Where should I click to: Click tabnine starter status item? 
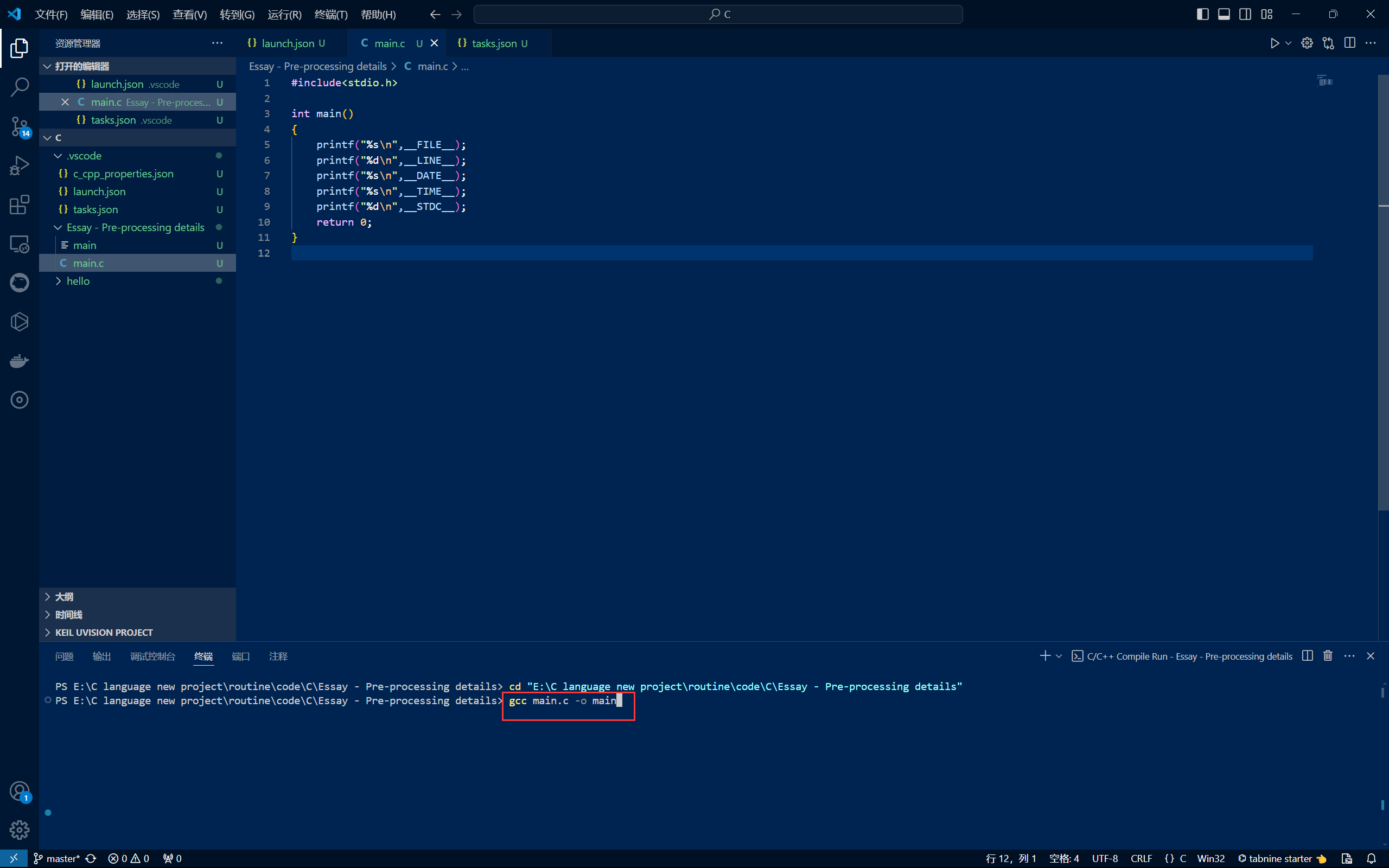(1282, 858)
